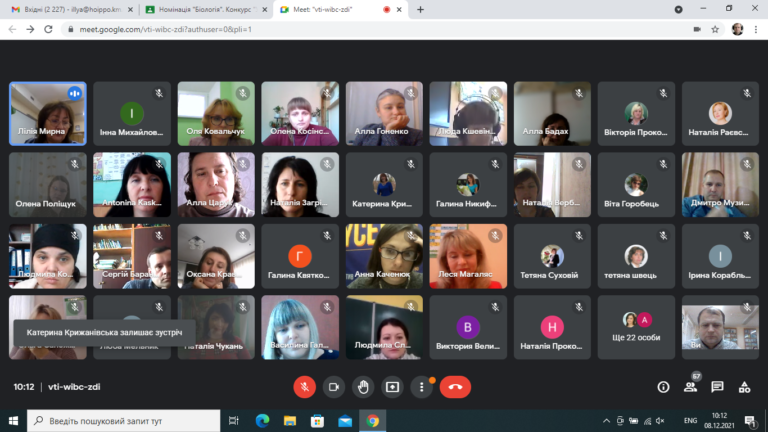Screen dimensions: 768x432
Task: Switch to the Gmail inbox tab
Action: click(72, 9)
